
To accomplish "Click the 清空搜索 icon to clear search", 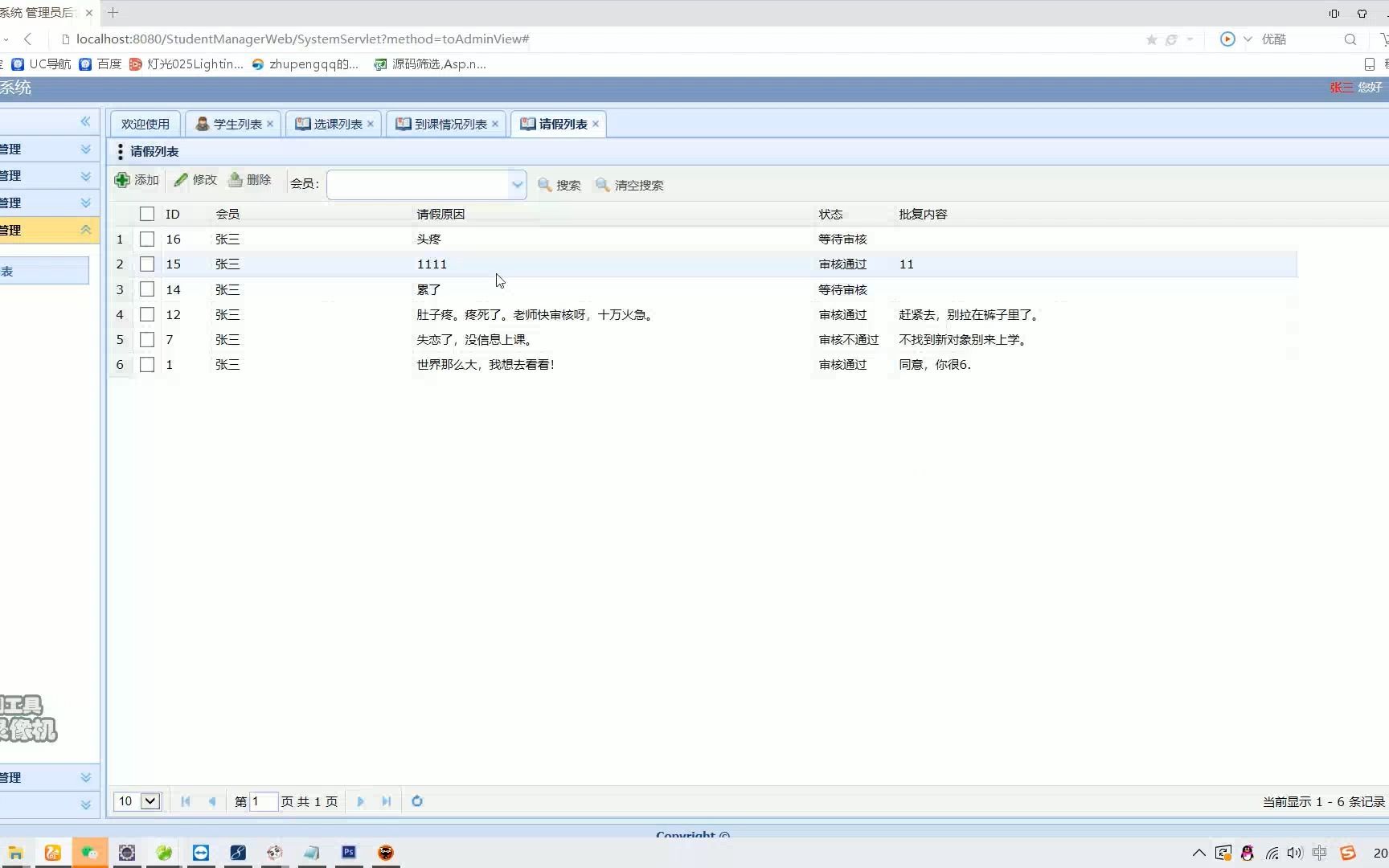I will pos(602,185).
